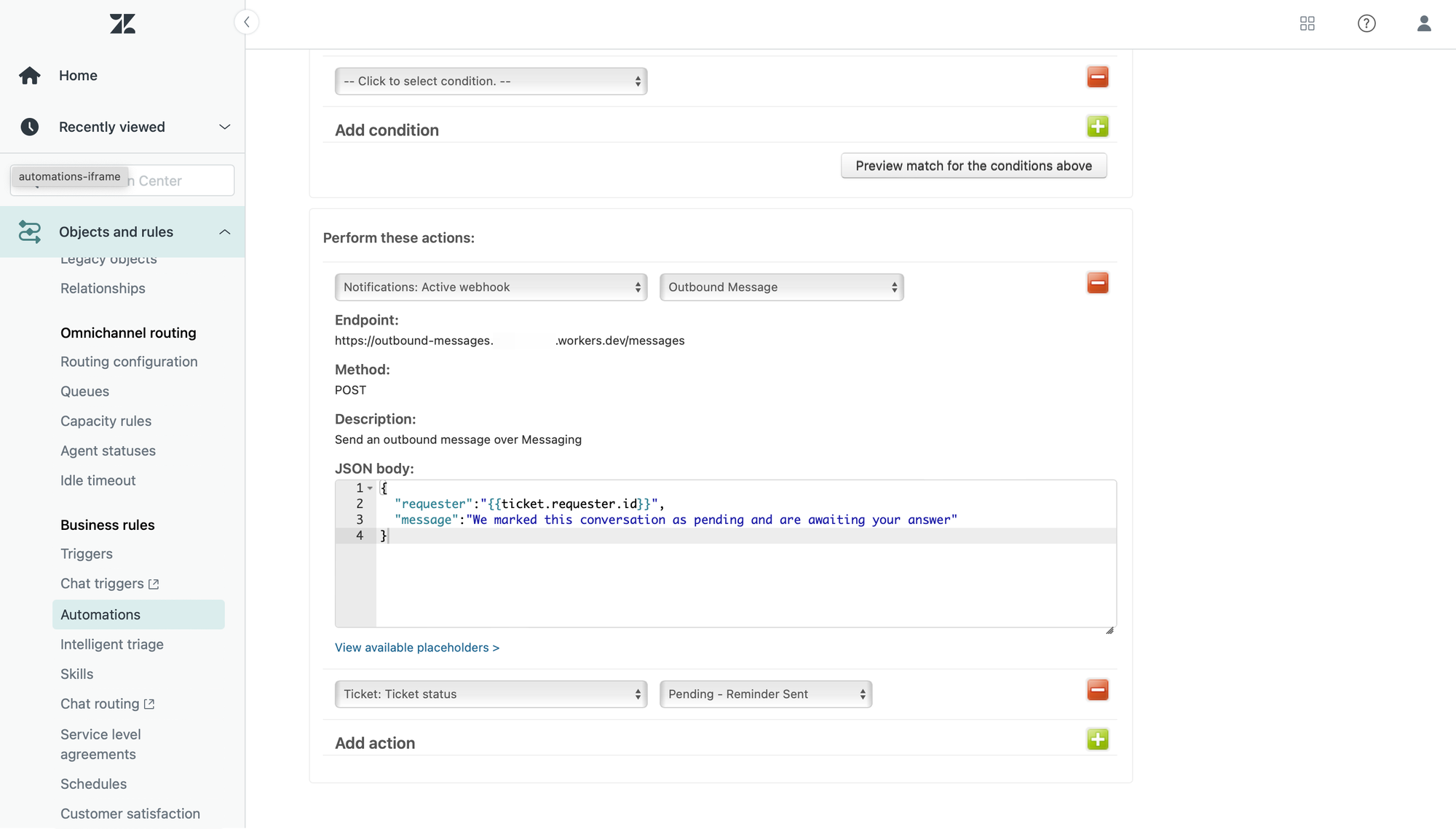
Task: Remove the empty condition row
Action: coord(1097,77)
